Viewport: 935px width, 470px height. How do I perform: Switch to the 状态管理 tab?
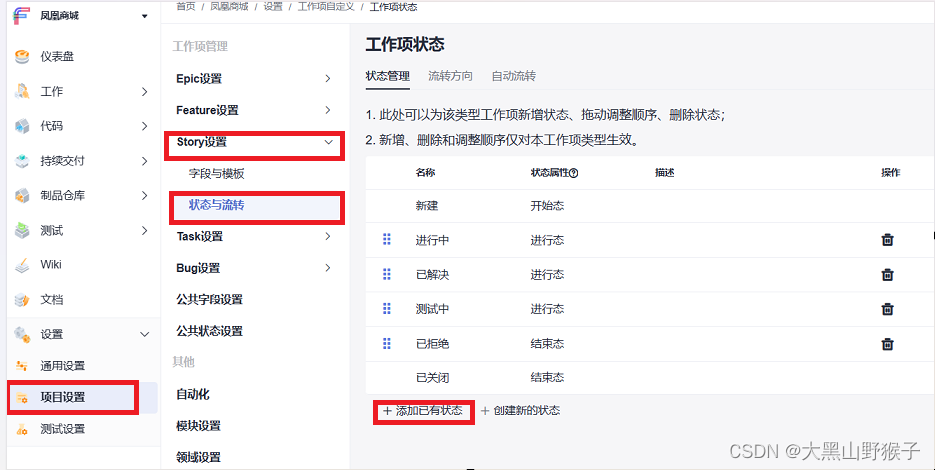point(388,76)
